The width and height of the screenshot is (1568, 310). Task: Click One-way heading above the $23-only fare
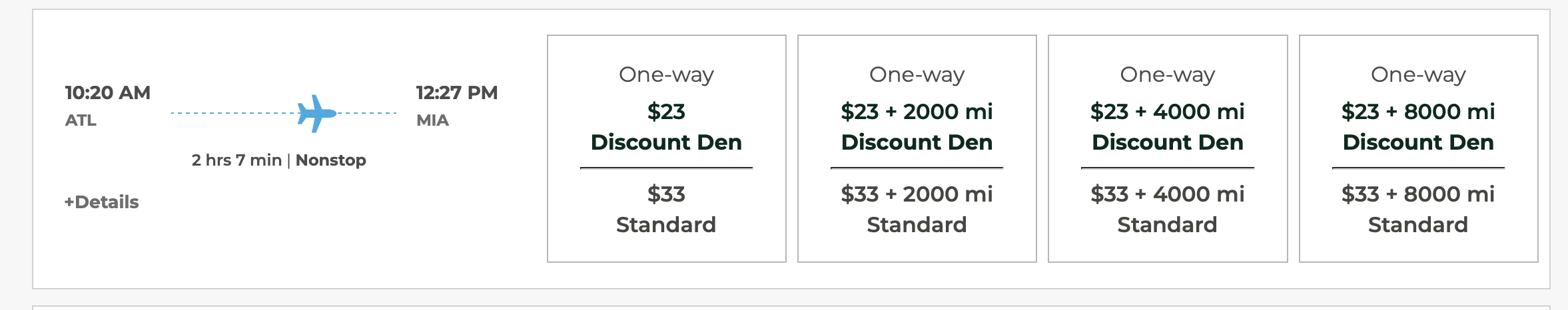tap(666, 75)
